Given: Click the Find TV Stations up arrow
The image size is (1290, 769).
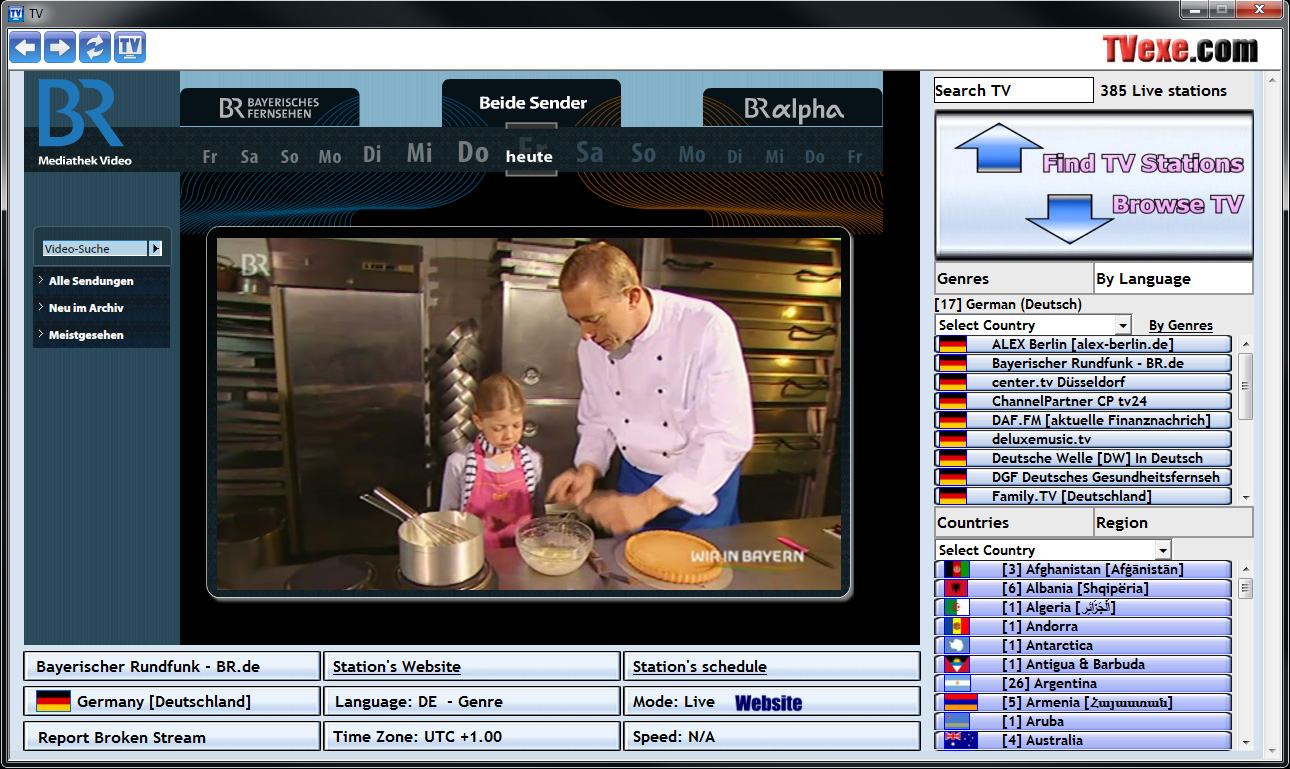Looking at the screenshot, I should 999,149.
